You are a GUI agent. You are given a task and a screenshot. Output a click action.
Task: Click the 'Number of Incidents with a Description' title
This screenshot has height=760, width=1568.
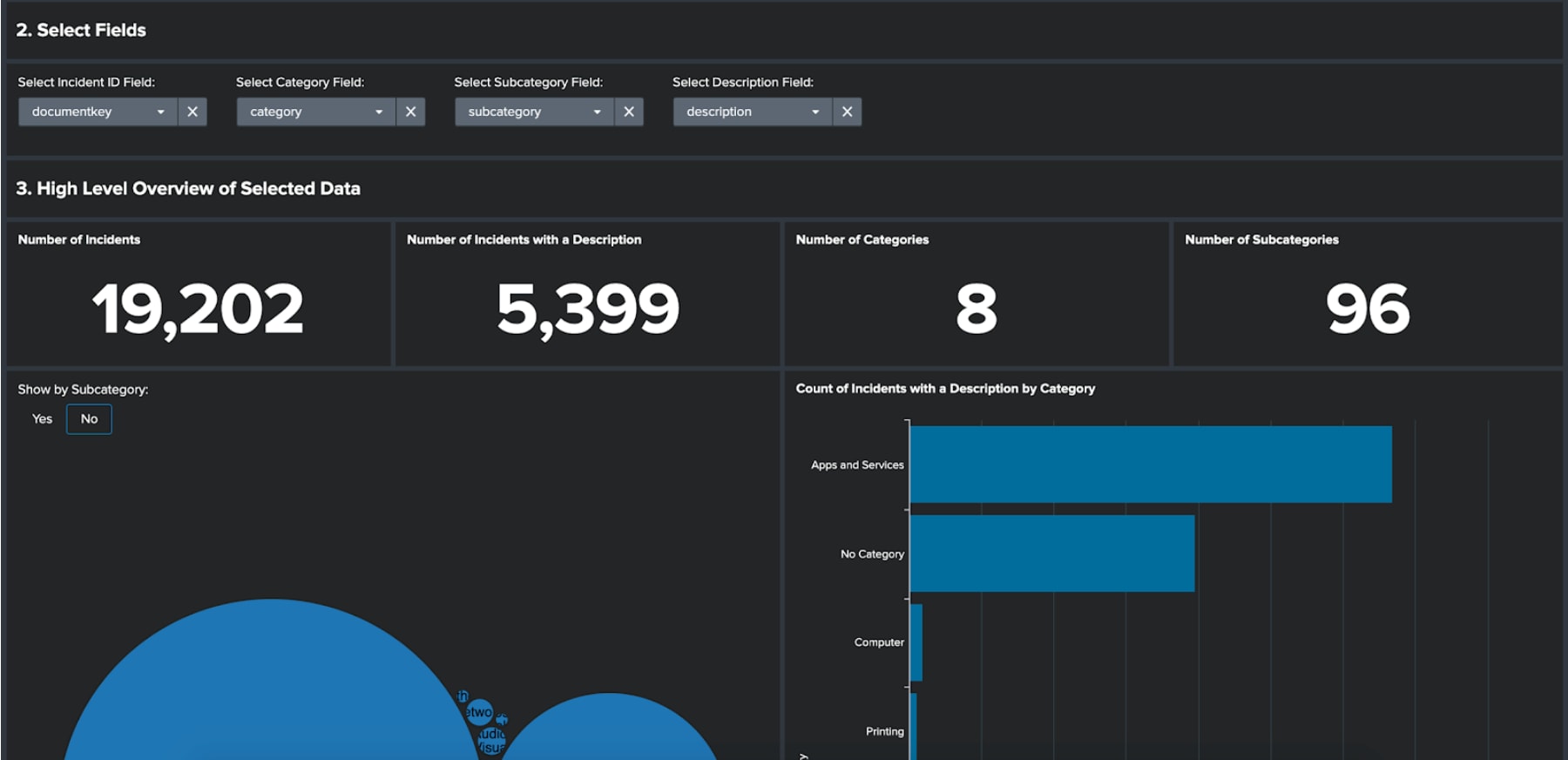524,240
